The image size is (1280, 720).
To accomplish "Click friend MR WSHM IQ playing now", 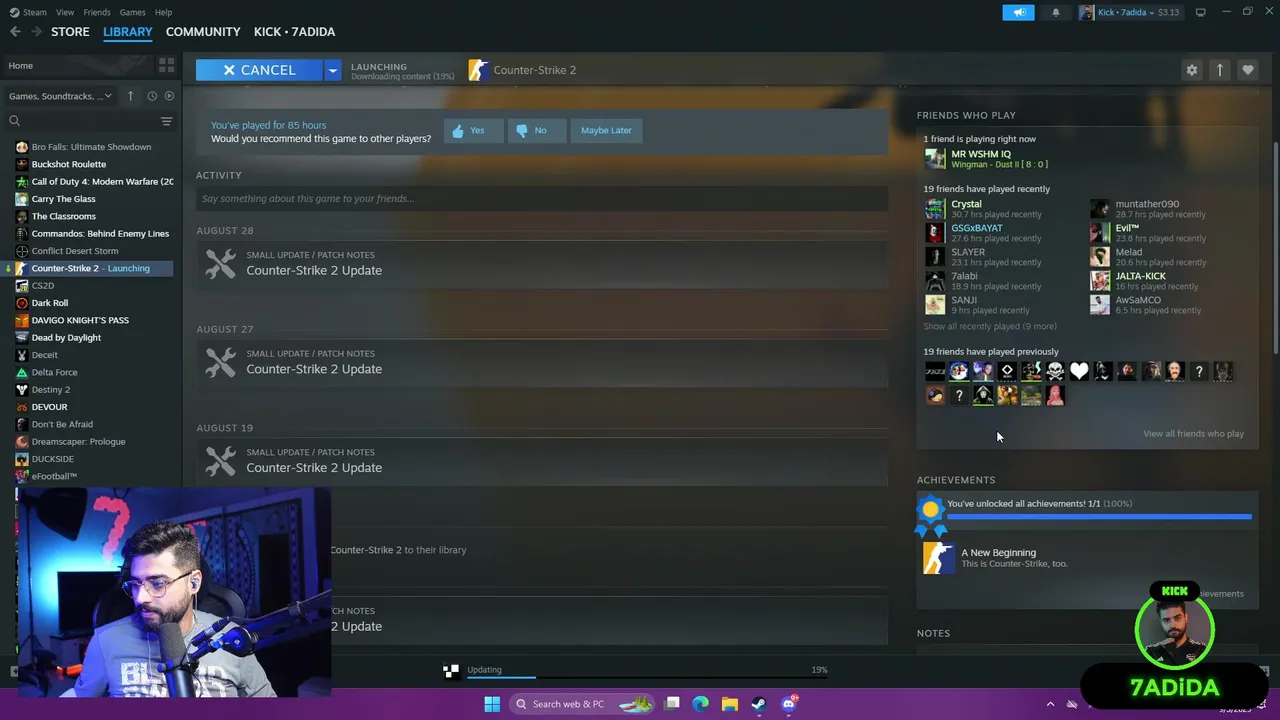I will [980, 154].
